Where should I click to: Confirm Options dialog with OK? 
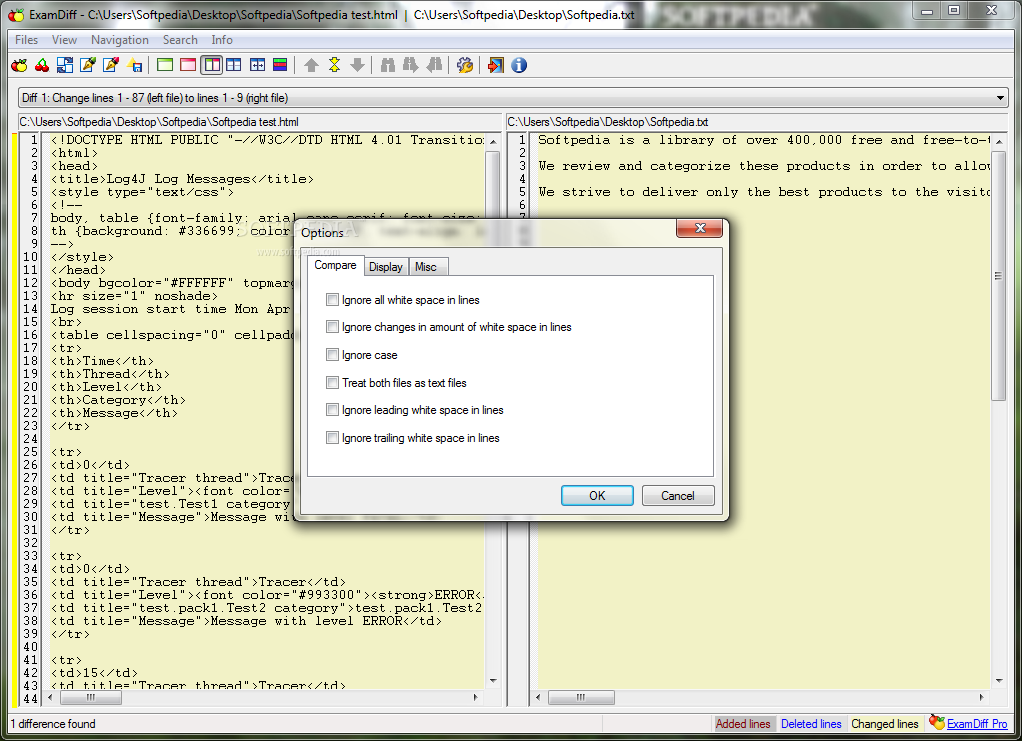coord(597,495)
